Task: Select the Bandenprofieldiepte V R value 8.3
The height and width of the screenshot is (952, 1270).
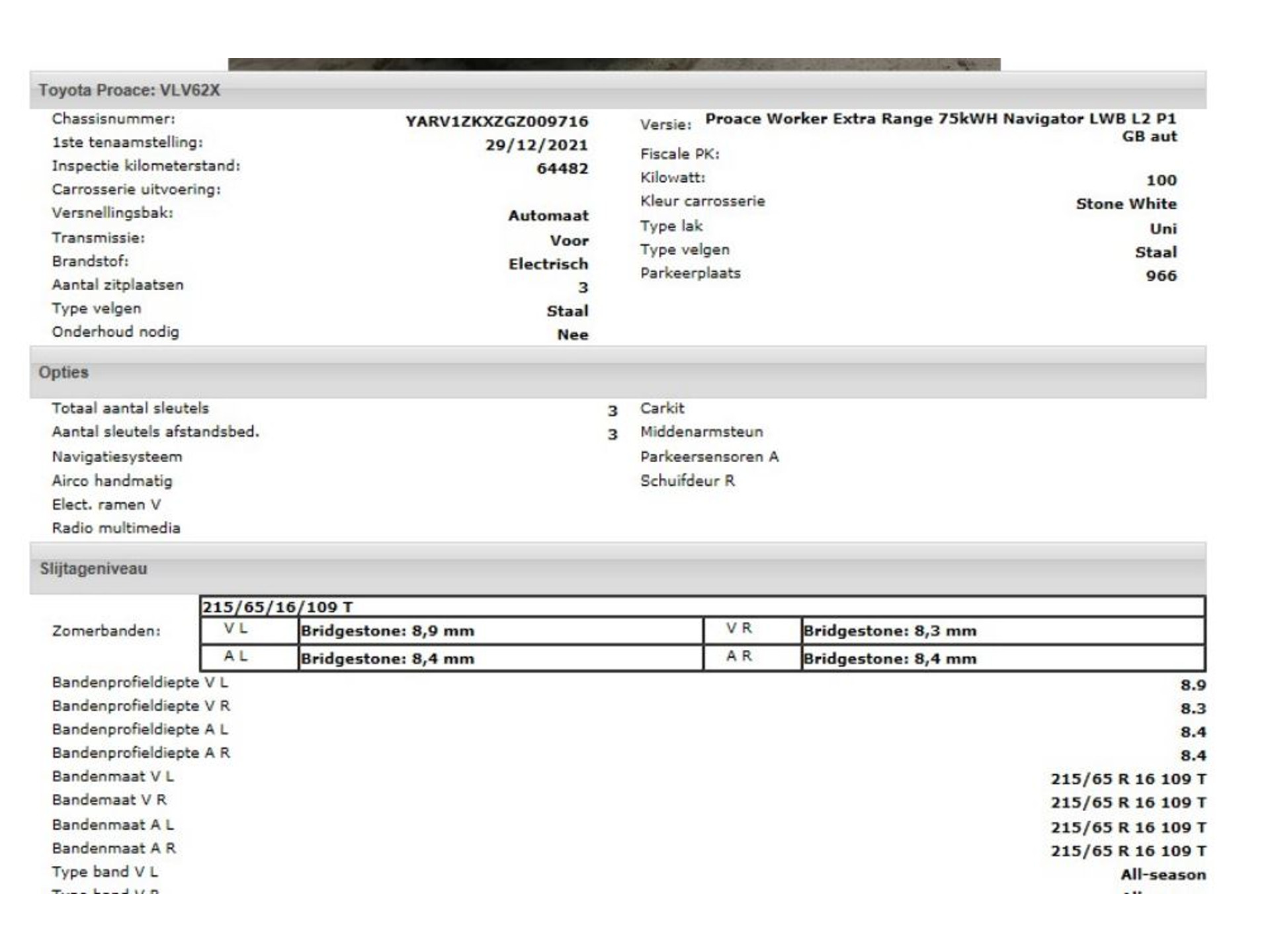Action: pyautogui.click(x=1193, y=709)
